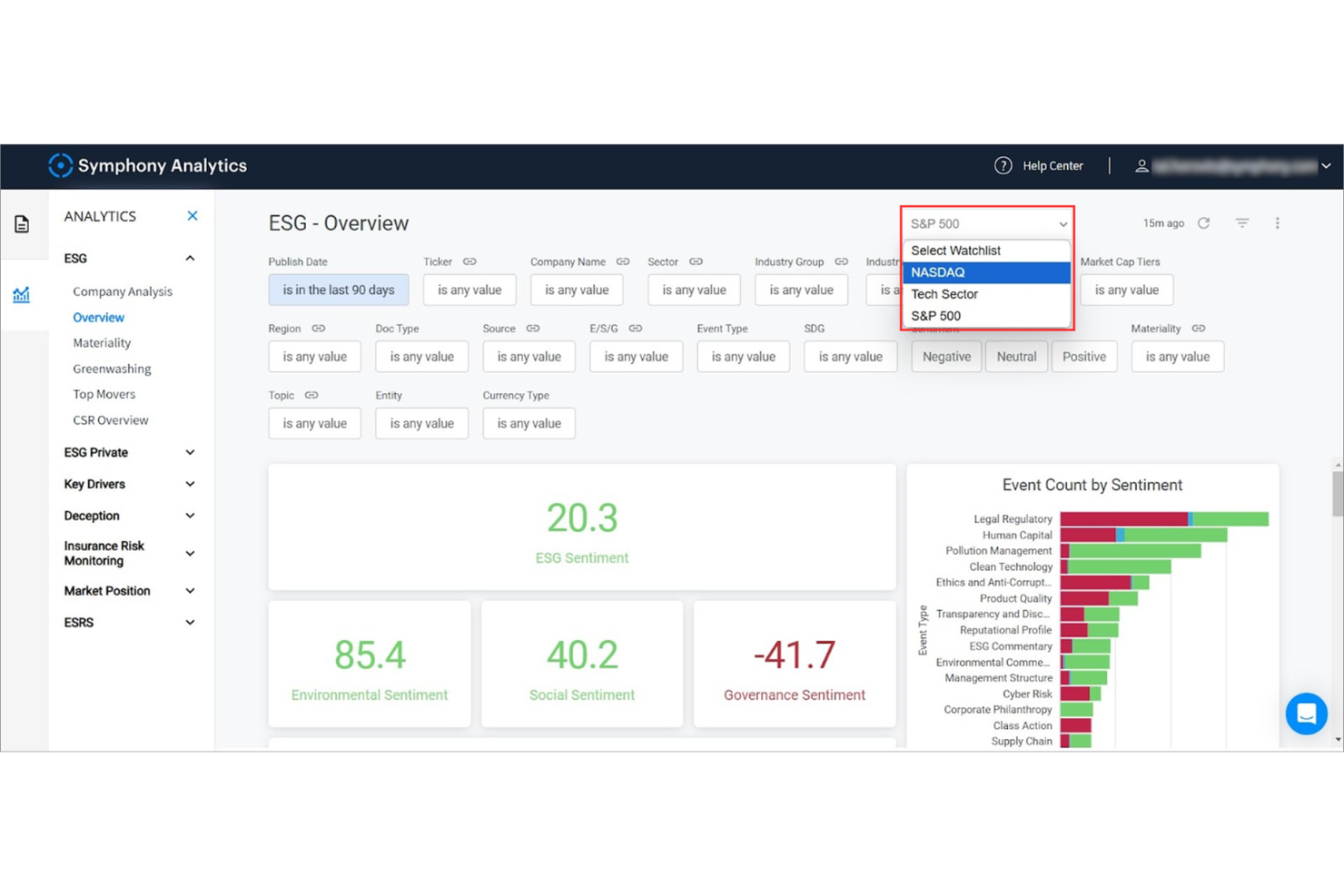The width and height of the screenshot is (1344, 896).
Task: Change the Publish Date filter value
Action: tap(339, 290)
